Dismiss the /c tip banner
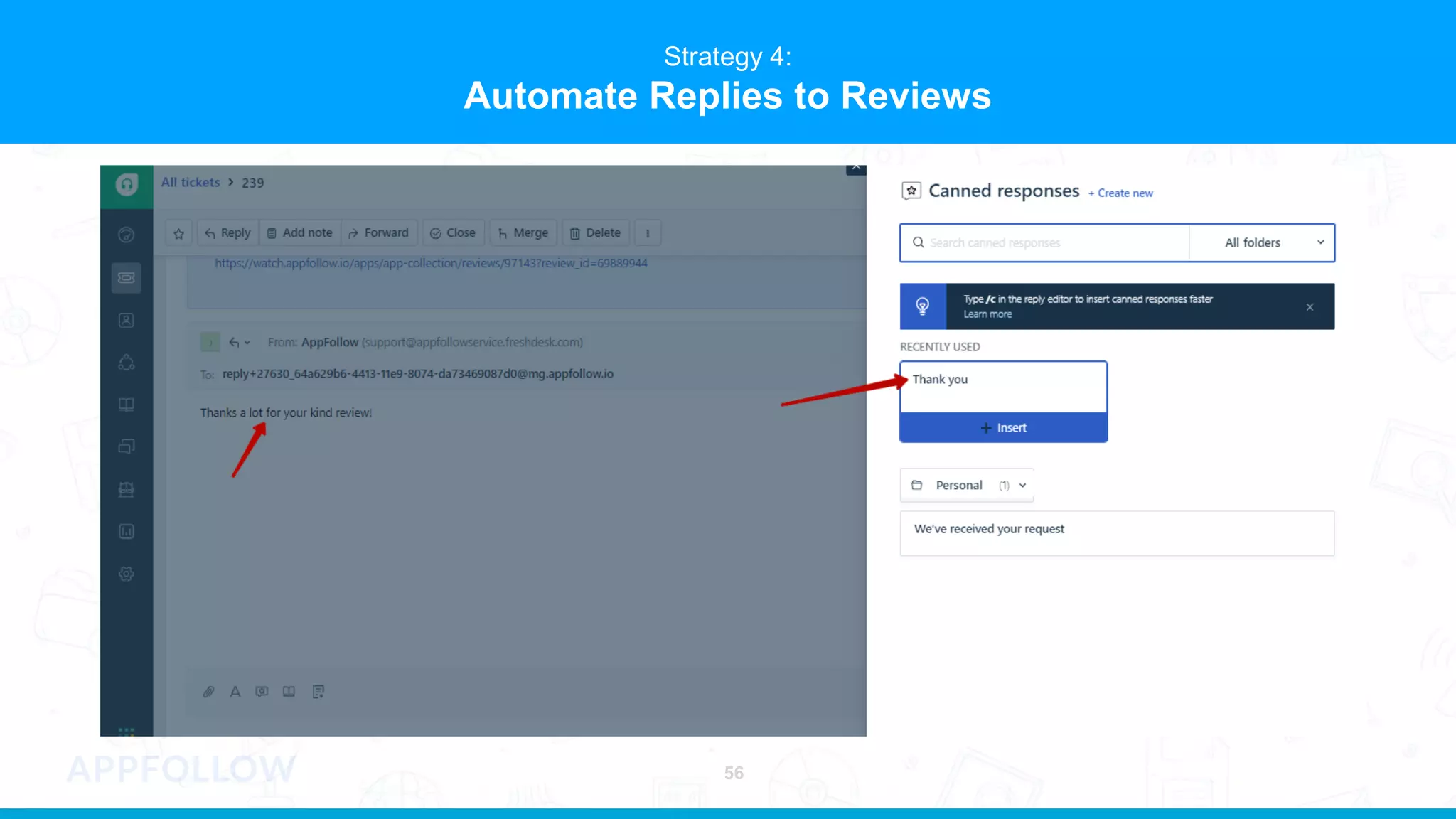The width and height of the screenshot is (1456, 819). (x=1310, y=307)
